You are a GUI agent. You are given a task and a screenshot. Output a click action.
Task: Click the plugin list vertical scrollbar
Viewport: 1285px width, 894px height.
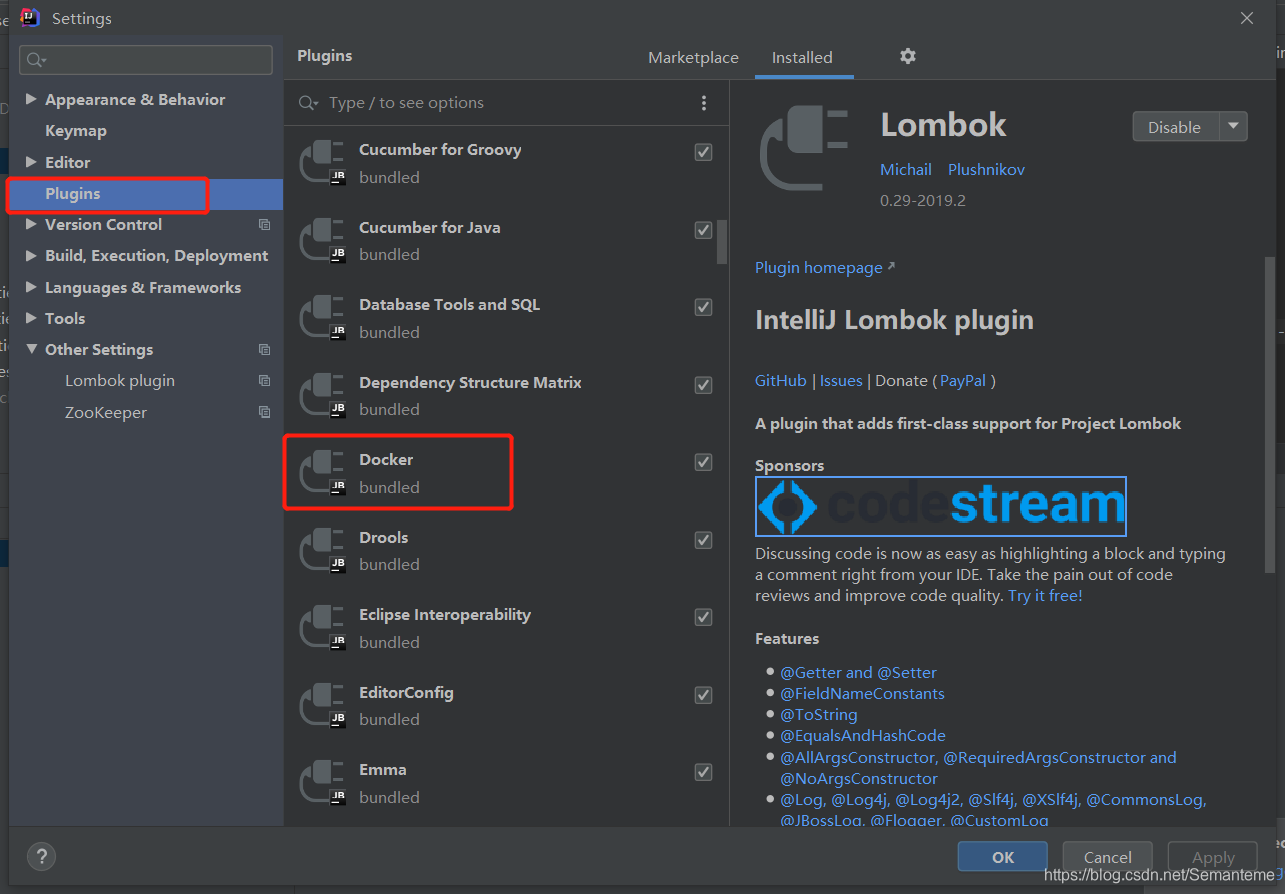pyautogui.click(x=723, y=242)
